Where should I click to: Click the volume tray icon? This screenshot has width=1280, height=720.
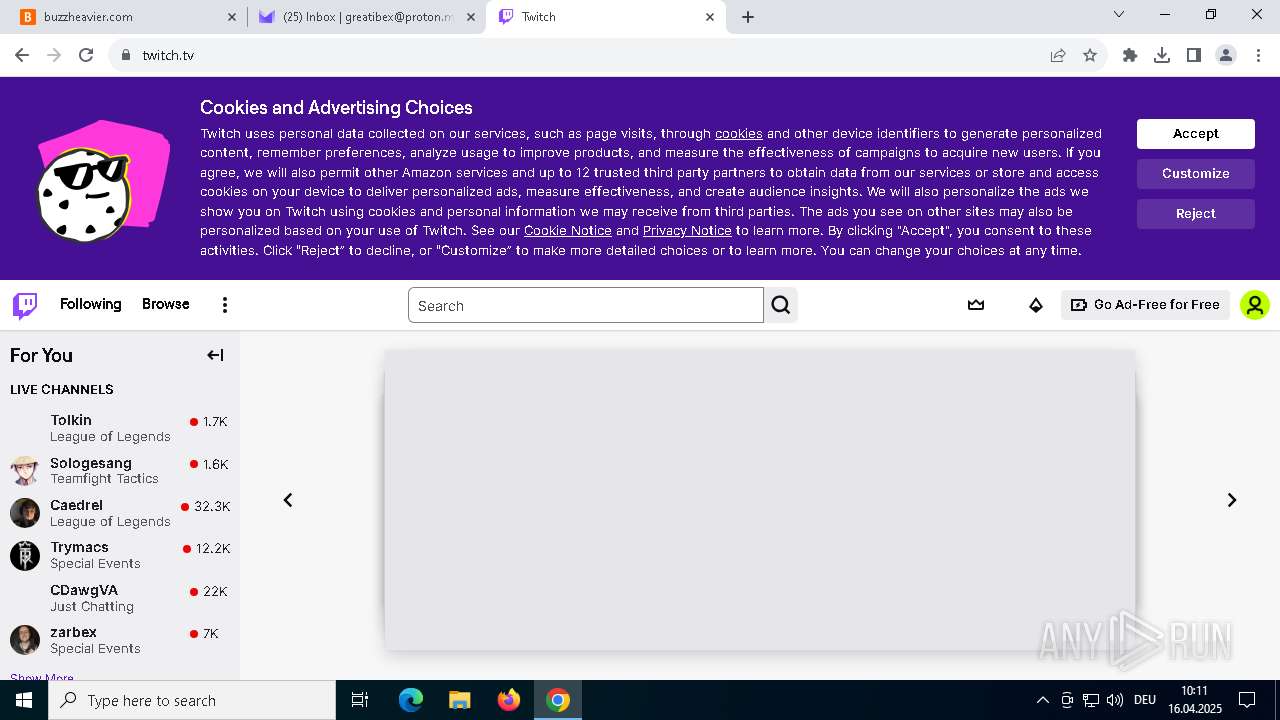point(1115,700)
